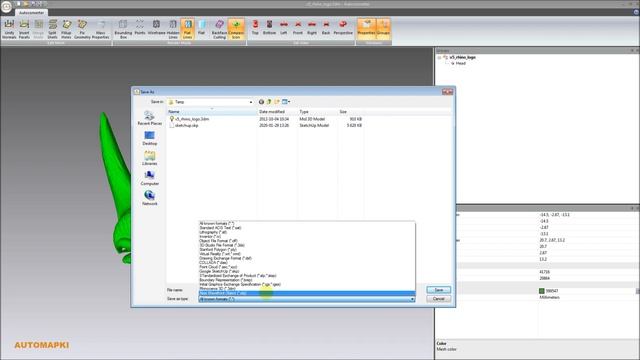
Task: Choose Lithography (*.stl) format
Action: point(307,232)
